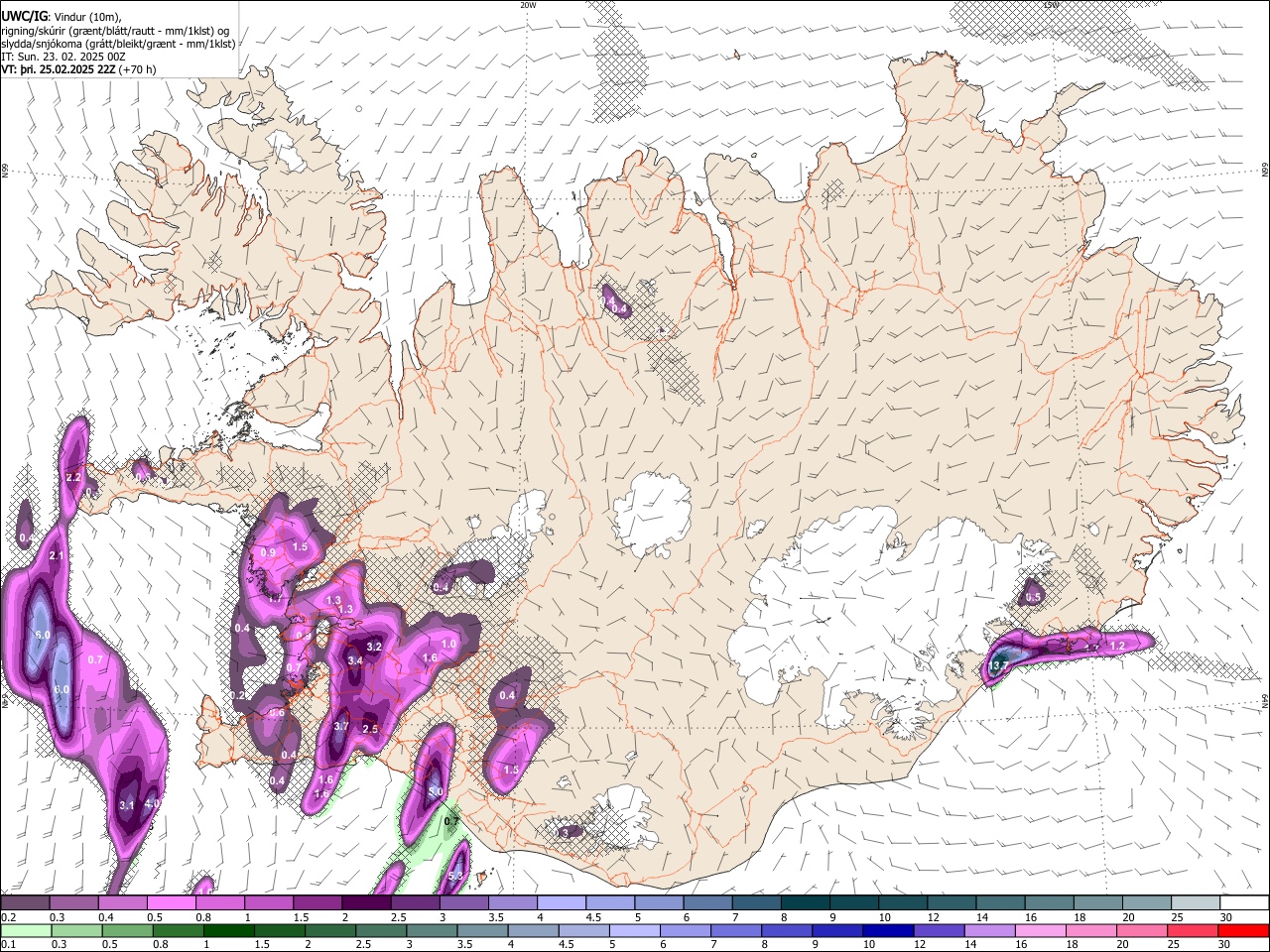Select the 'VT: þri. 25.02.2025 22Z (+70 h)' line
Screen dimensions: 1270x952
coord(79,69)
